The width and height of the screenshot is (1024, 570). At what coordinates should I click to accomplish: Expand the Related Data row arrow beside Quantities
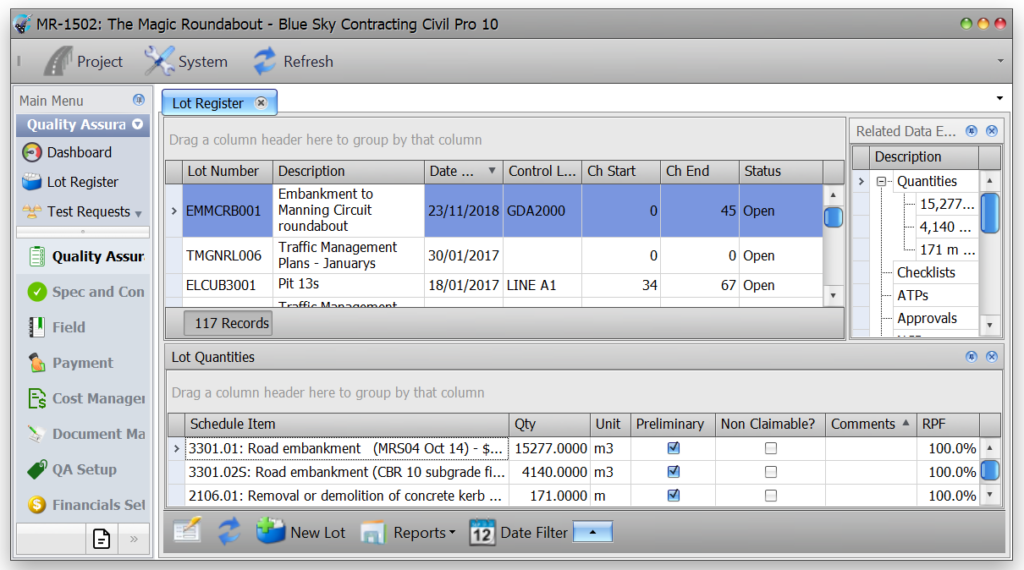coord(861,182)
